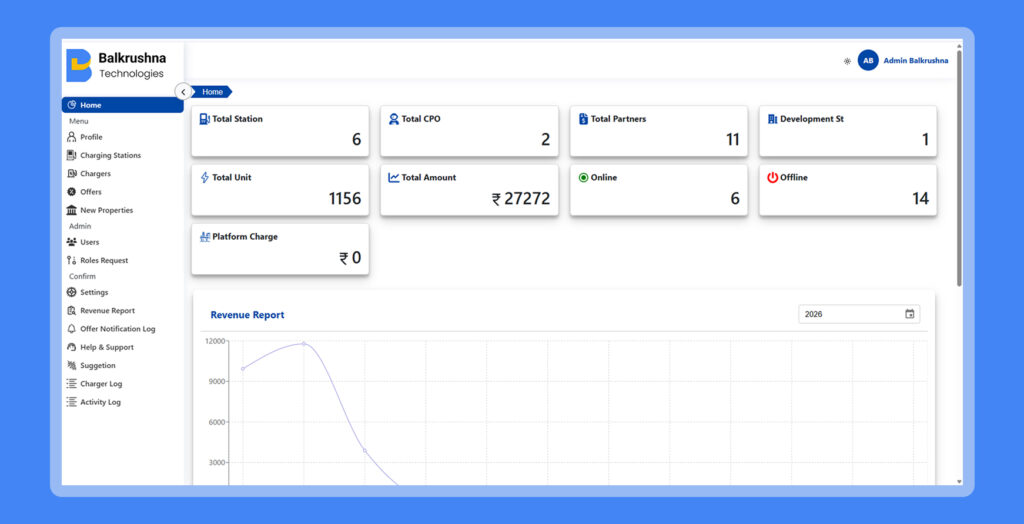This screenshot has height=524, width=1024.
Task: Click the Settings gear icon in sidebar
Action: pos(72,292)
